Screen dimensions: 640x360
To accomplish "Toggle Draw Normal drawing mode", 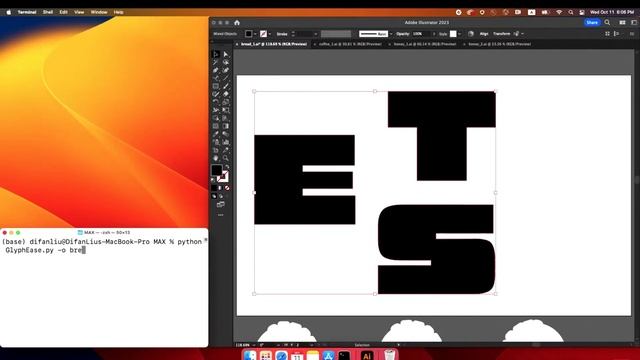I will (x=214, y=196).
